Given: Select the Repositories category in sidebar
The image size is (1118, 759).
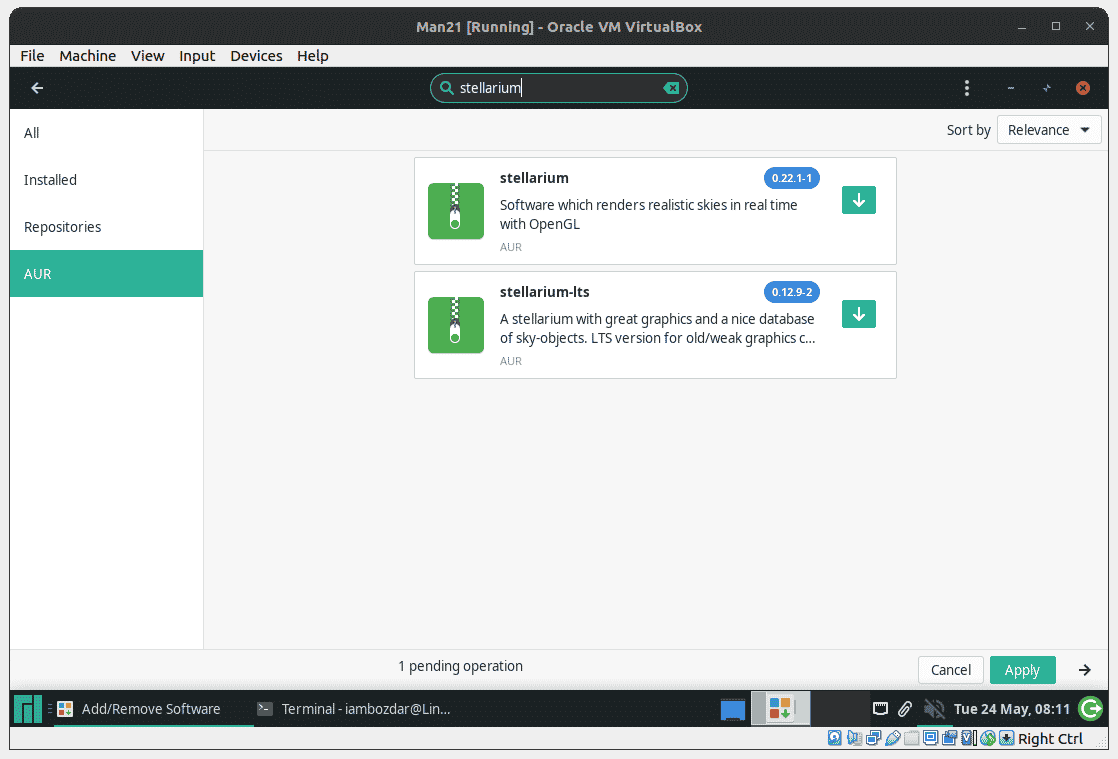Looking at the screenshot, I should click(106, 227).
